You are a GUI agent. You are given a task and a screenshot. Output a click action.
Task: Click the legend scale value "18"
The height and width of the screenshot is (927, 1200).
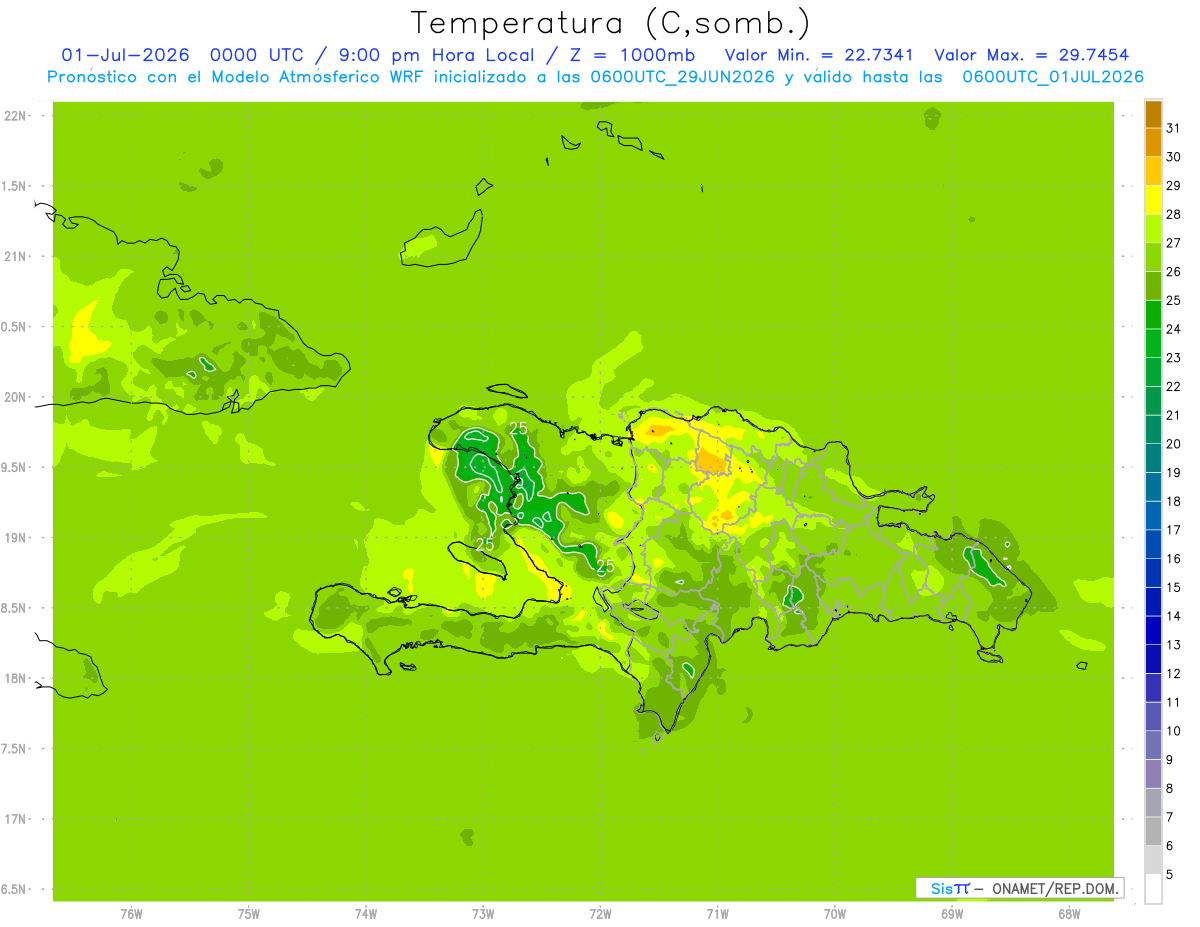1173,502
